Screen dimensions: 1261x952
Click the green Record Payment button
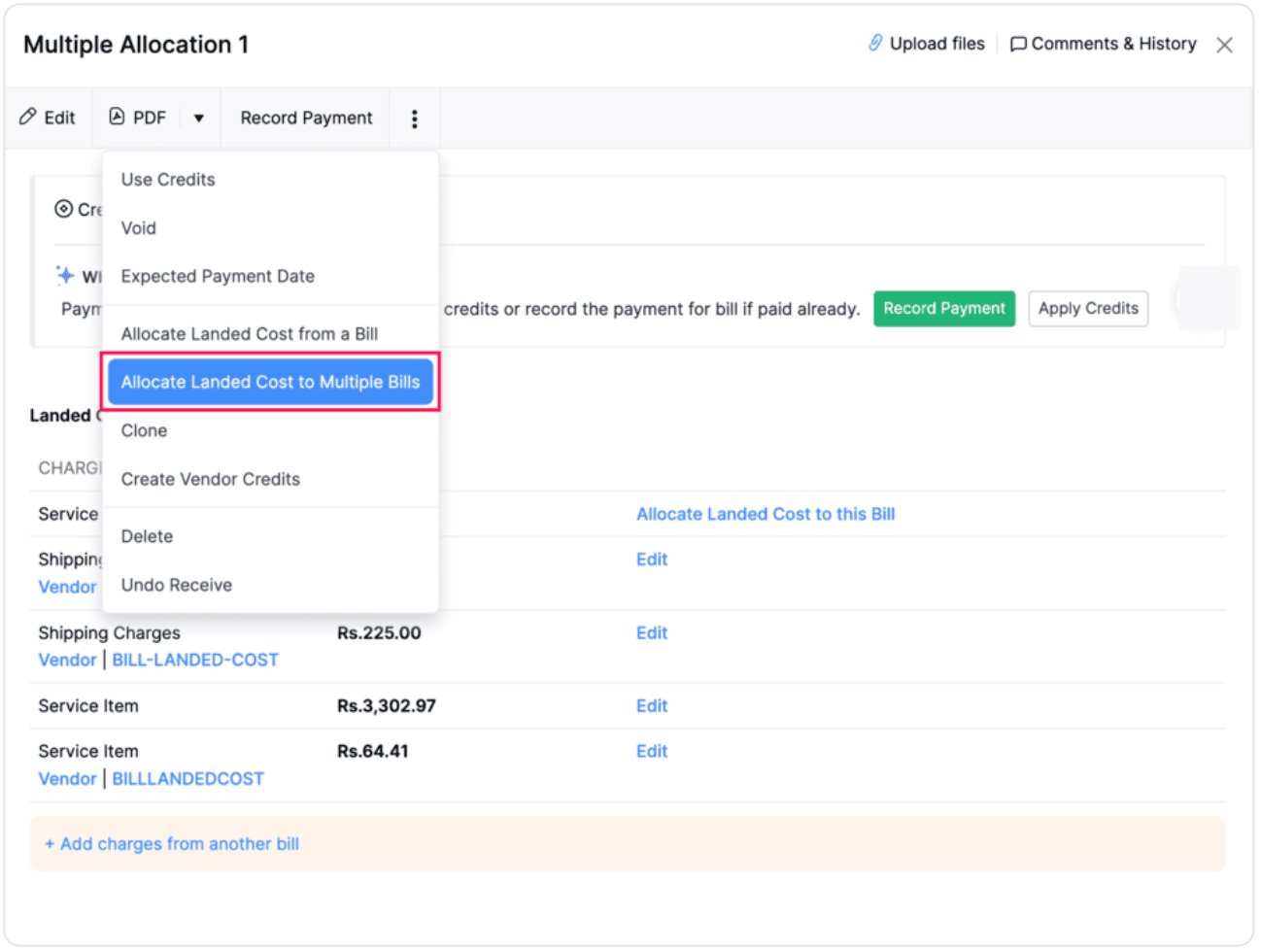click(943, 308)
